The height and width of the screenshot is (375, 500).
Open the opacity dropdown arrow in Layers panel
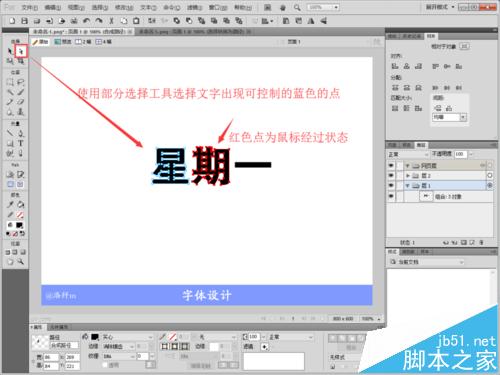[471, 154]
